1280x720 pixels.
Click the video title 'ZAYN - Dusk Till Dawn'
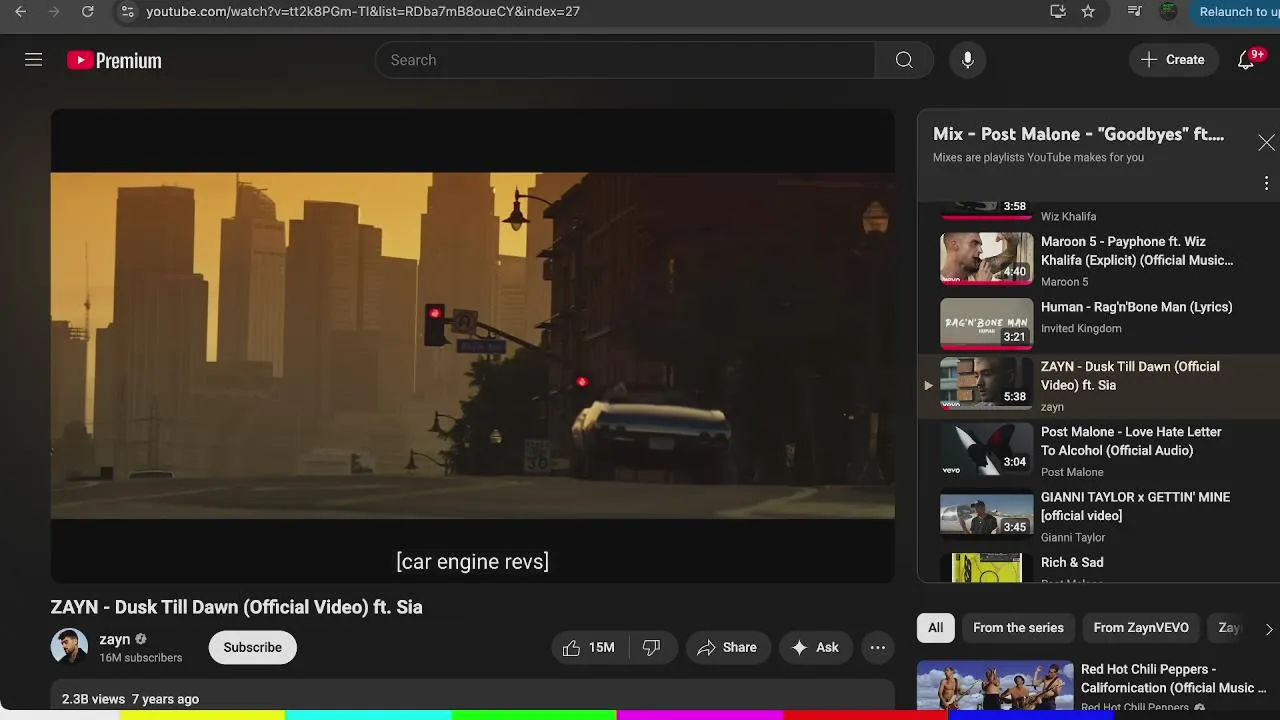click(x=237, y=607)
